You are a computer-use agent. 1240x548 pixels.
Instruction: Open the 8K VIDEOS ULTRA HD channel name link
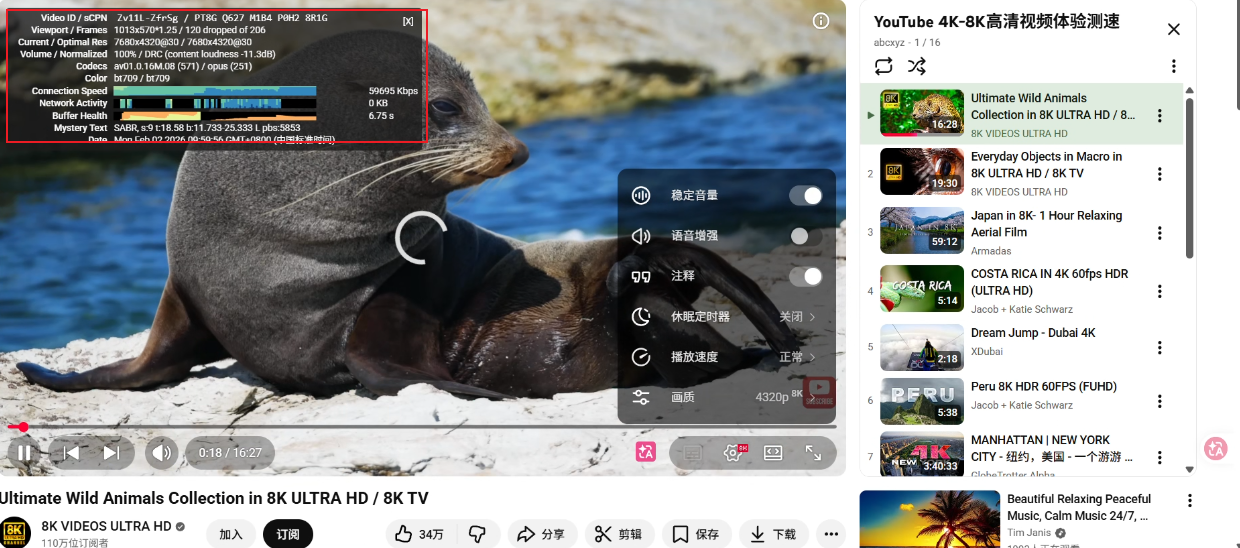tap(107, 526)
